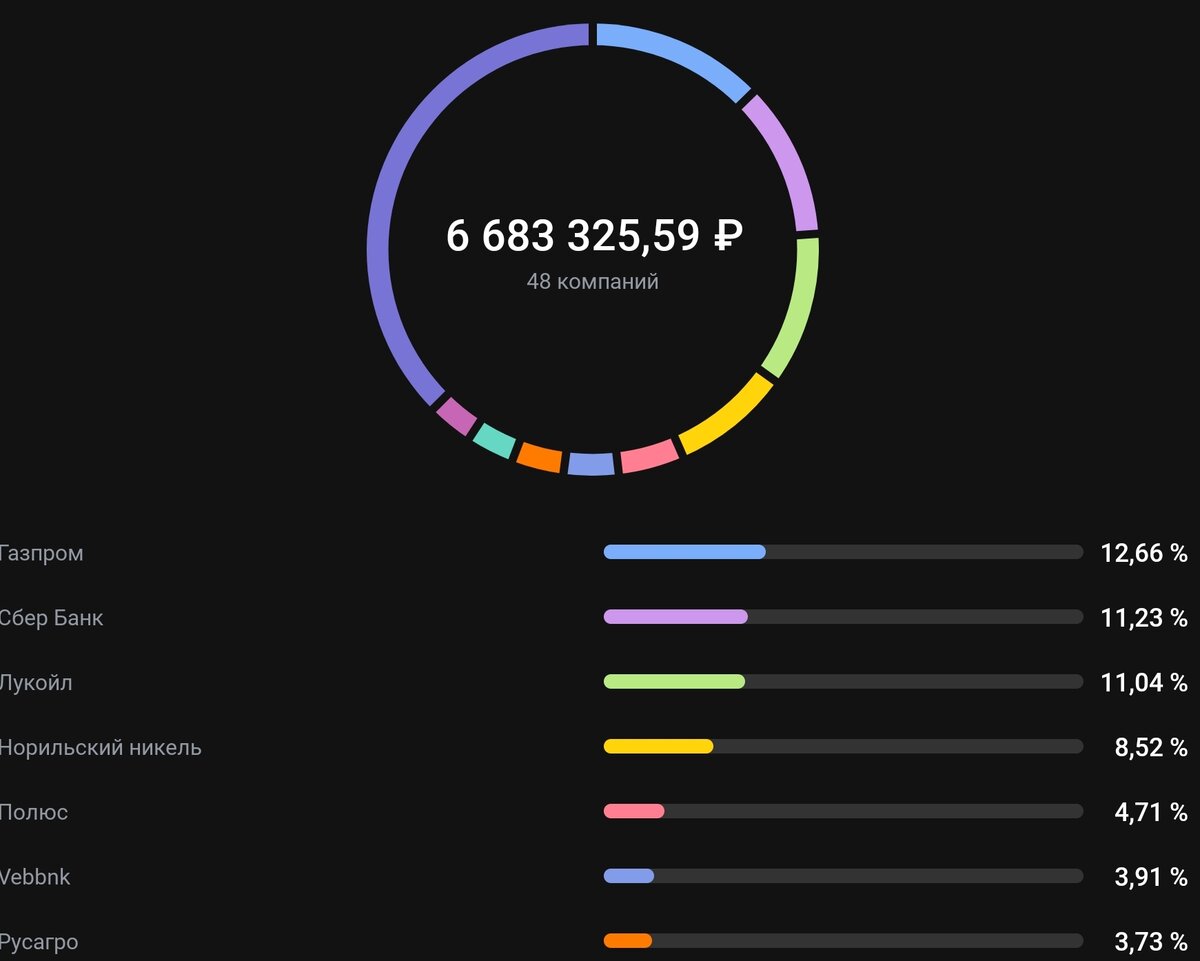The height and width of the screenshot is (961, 1200).
Task: Select the Норильский никель company name
Action: (x=100, y=747)
